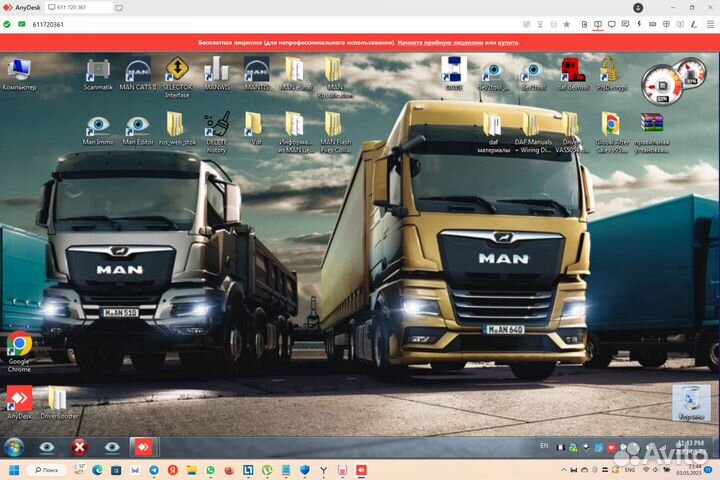Click the local taskbar Search box

point(58,469)
